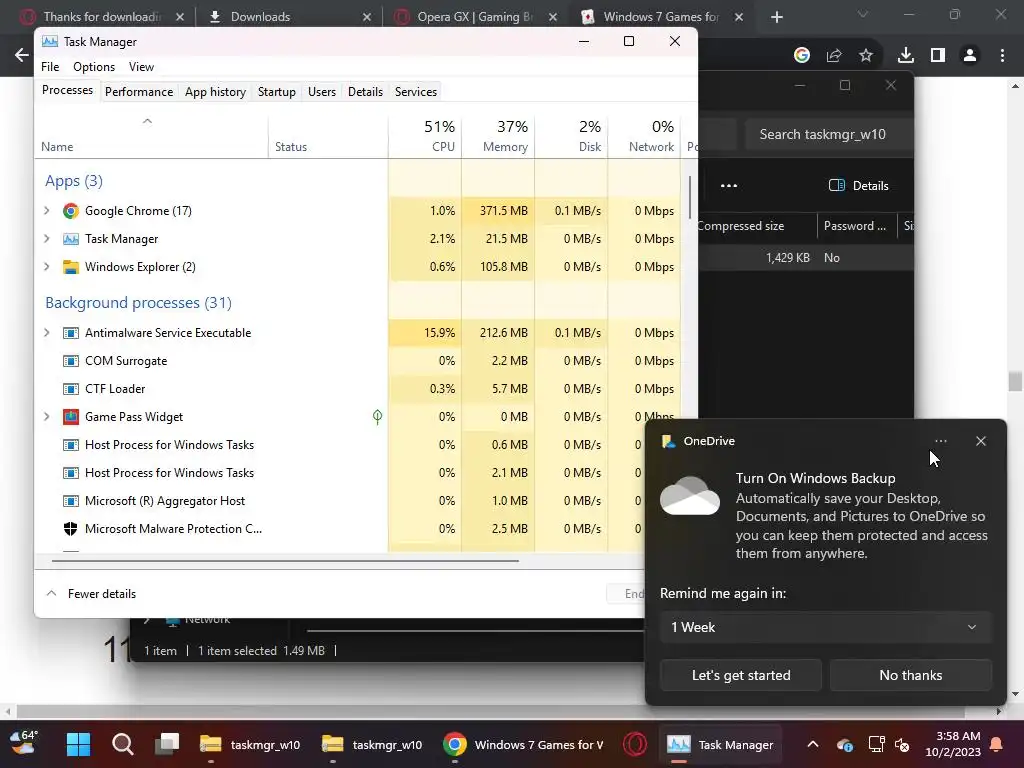Click the share page icon in Chrome

[834, 56]
